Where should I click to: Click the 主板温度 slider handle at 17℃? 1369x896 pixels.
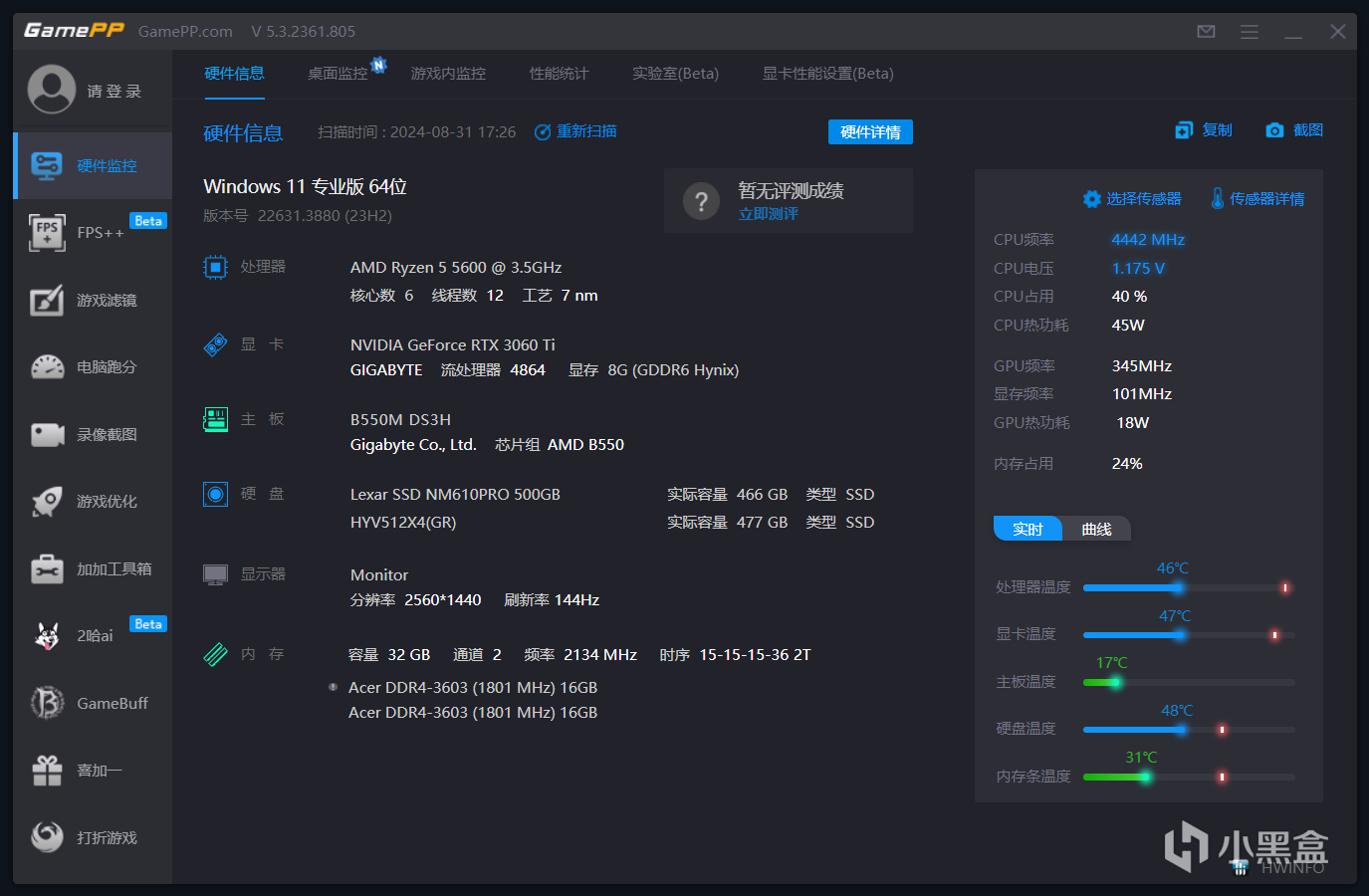pyautogui.click(x=1116, y=682)
